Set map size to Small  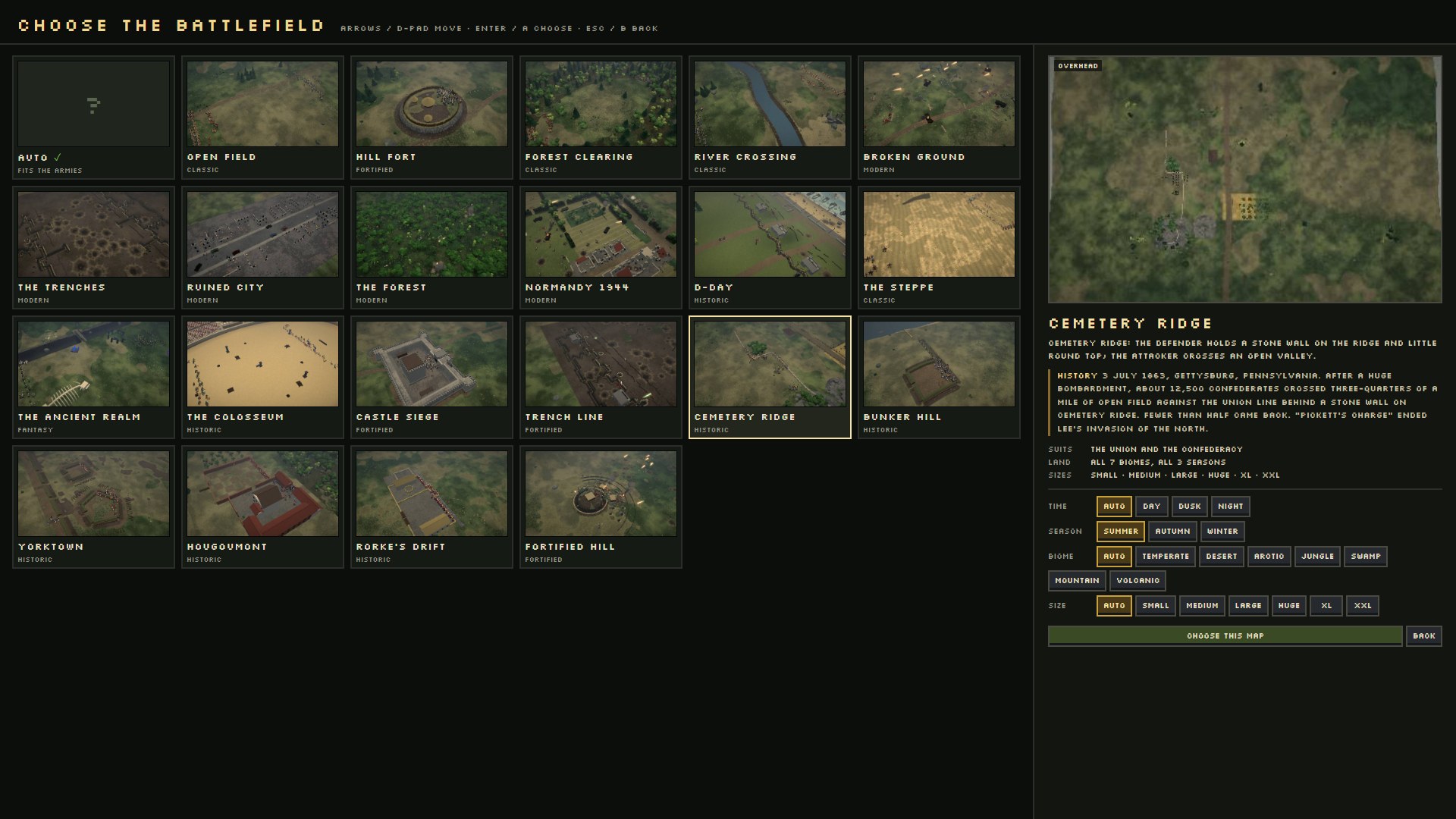1156,606
